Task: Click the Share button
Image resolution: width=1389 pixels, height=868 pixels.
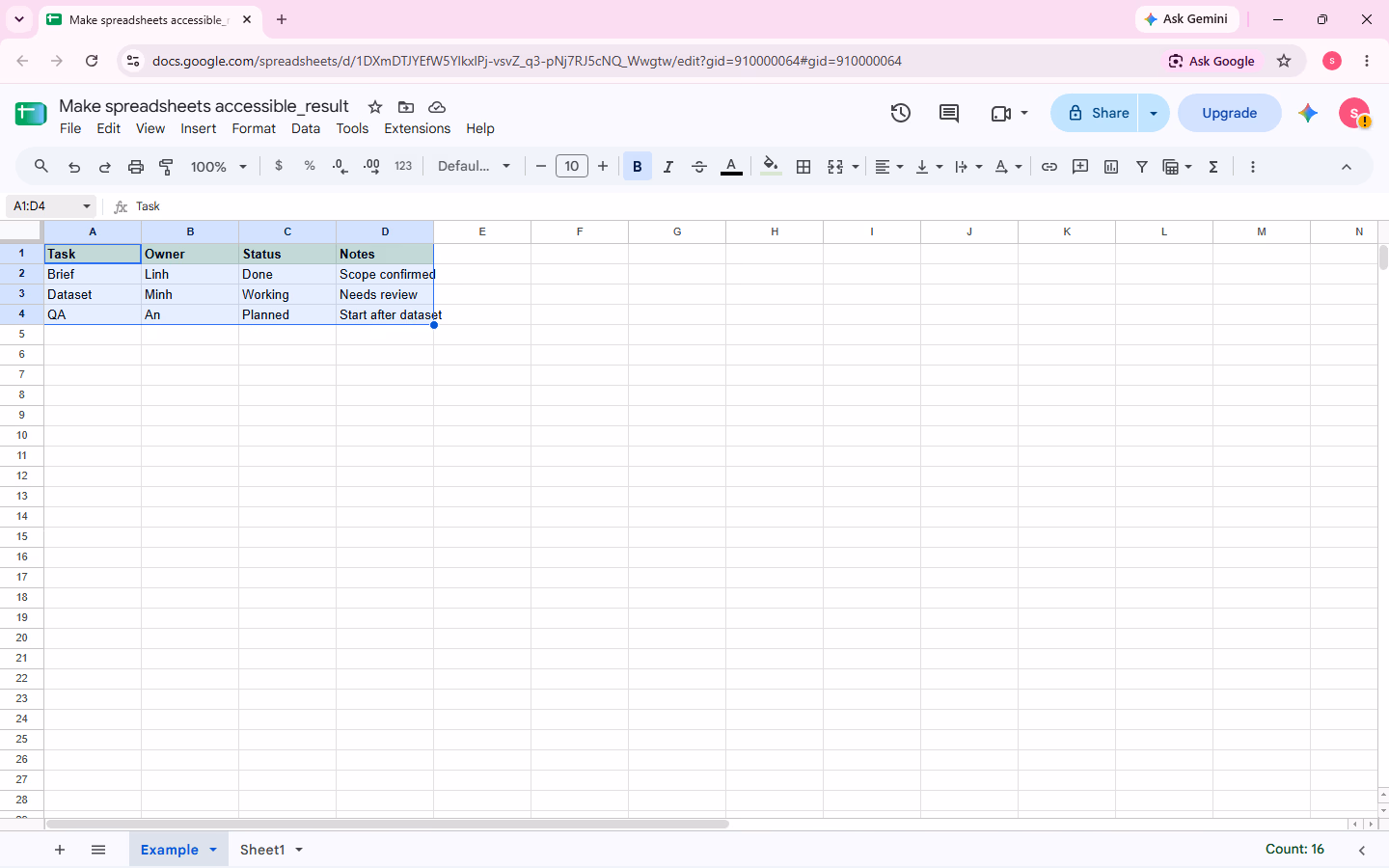Action: [x=1095, y=113]
